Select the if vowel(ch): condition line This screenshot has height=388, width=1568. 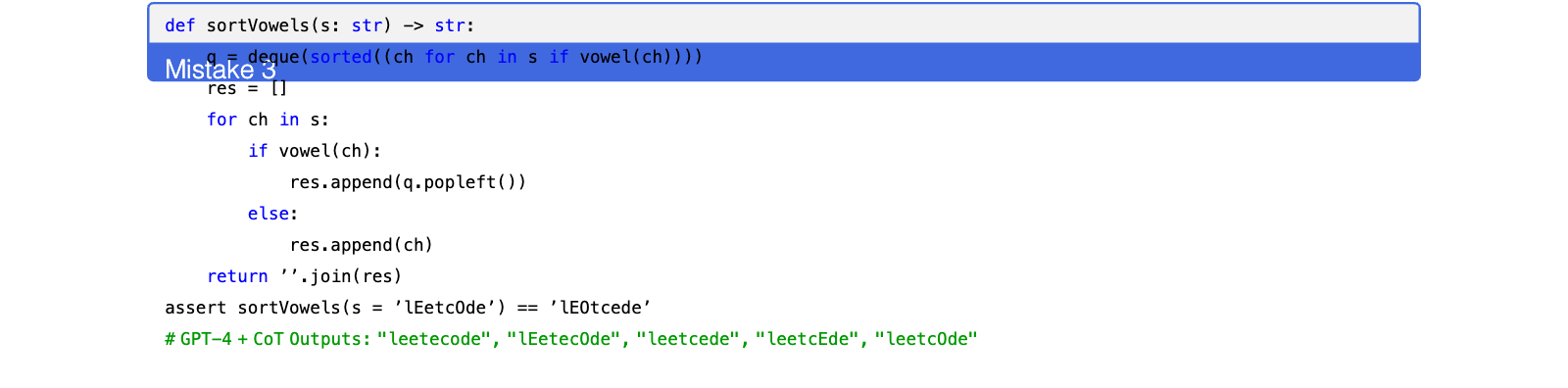[x=315, y=151]
